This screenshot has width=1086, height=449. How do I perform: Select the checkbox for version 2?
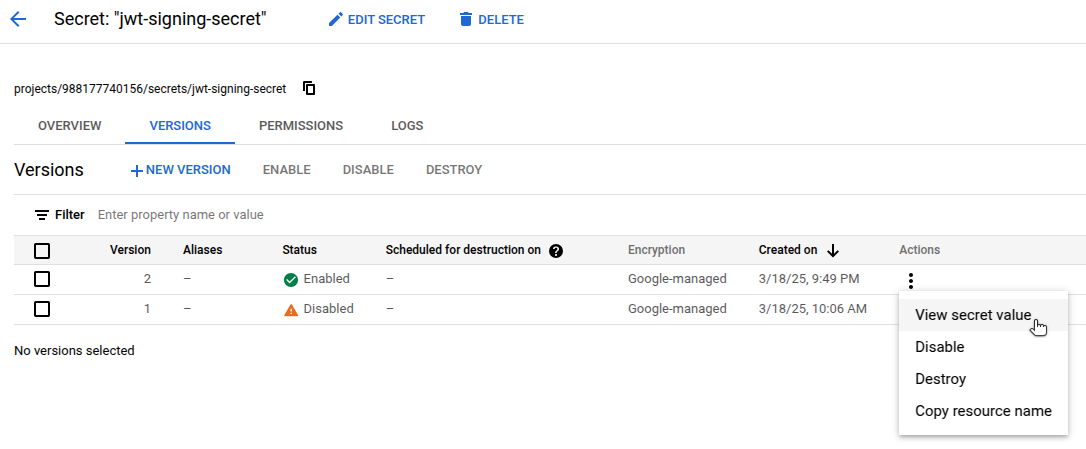tap(42, 279)
